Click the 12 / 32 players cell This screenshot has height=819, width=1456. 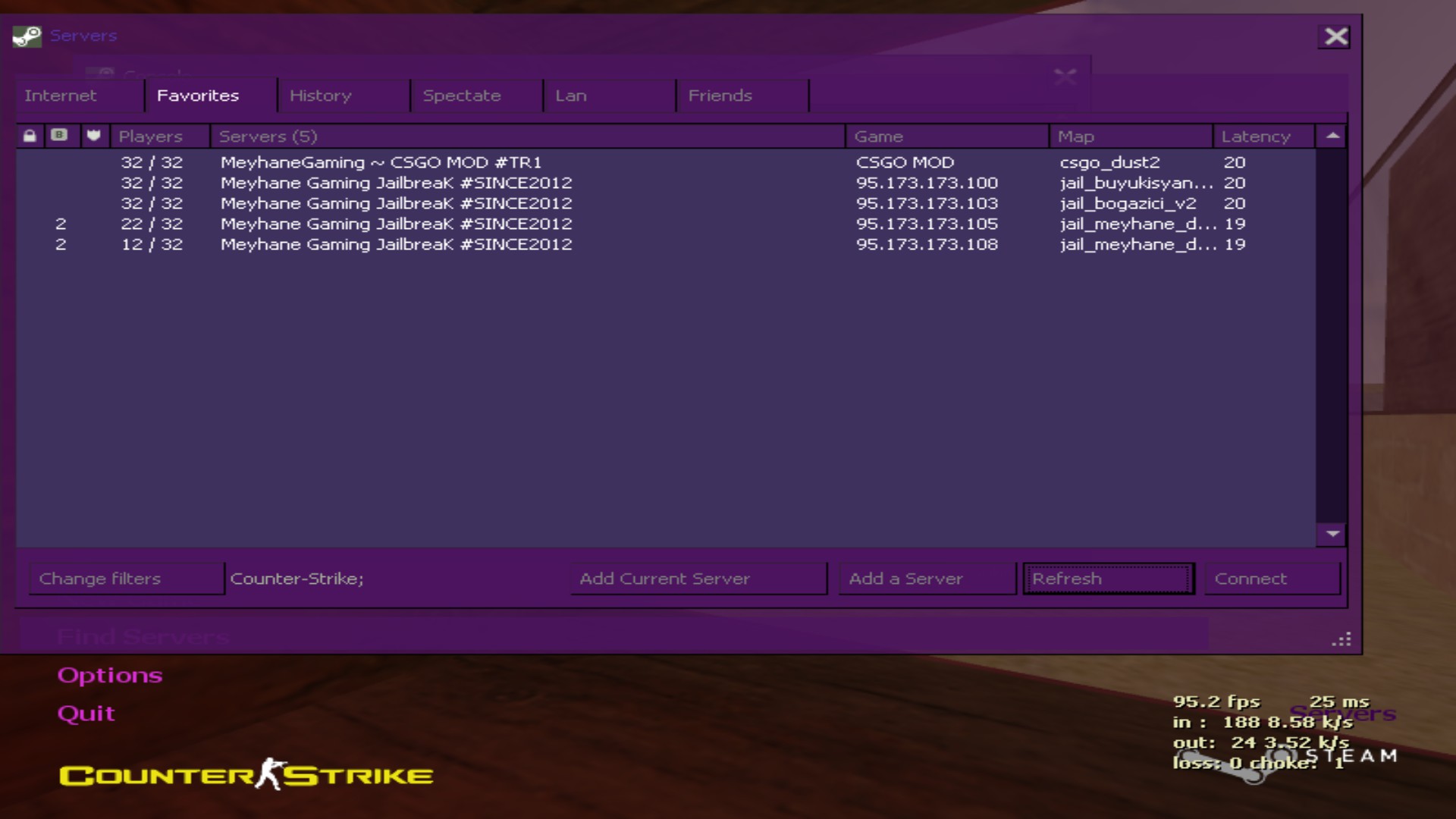(152, 244)
